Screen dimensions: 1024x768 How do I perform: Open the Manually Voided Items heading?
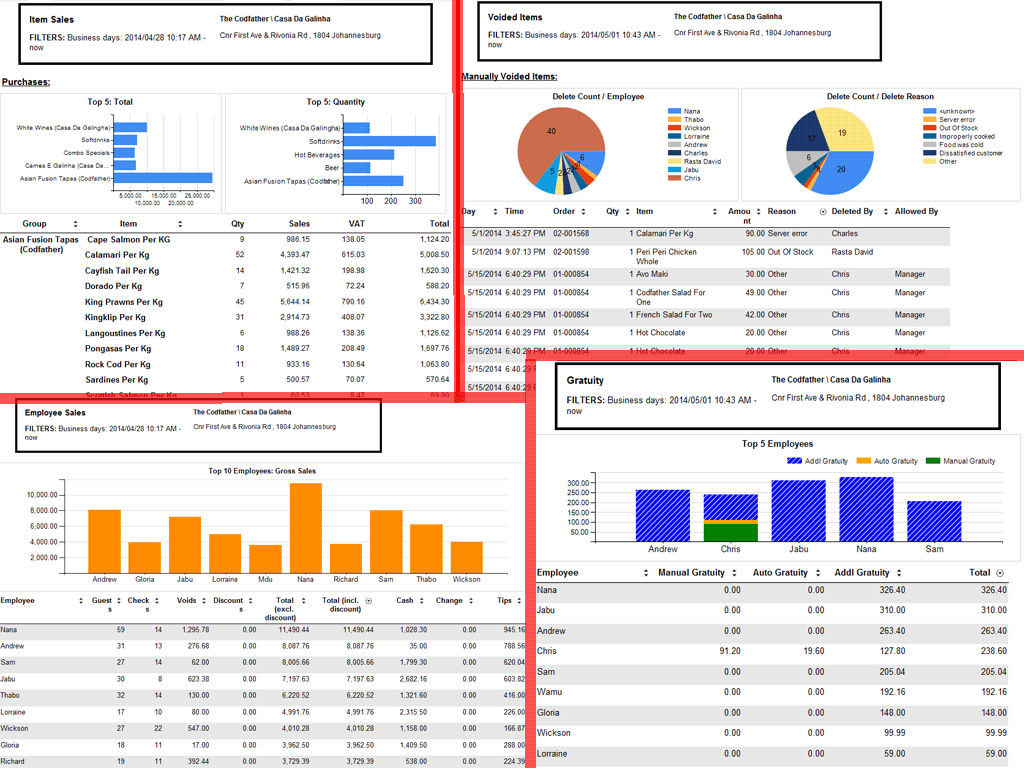509,77
